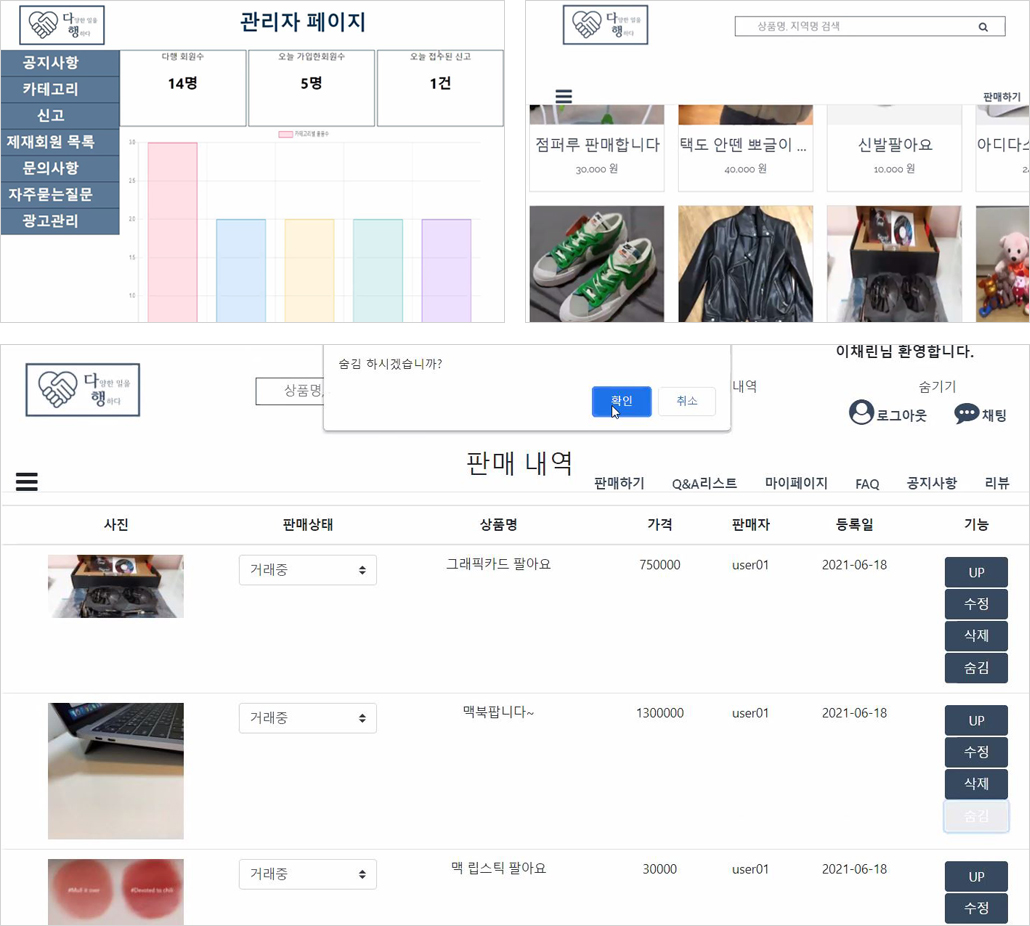This screenshot has width=1030, height=926.
Task: Click 수정 for 그래픽카드 팔아요
Action: pos(976,604)
